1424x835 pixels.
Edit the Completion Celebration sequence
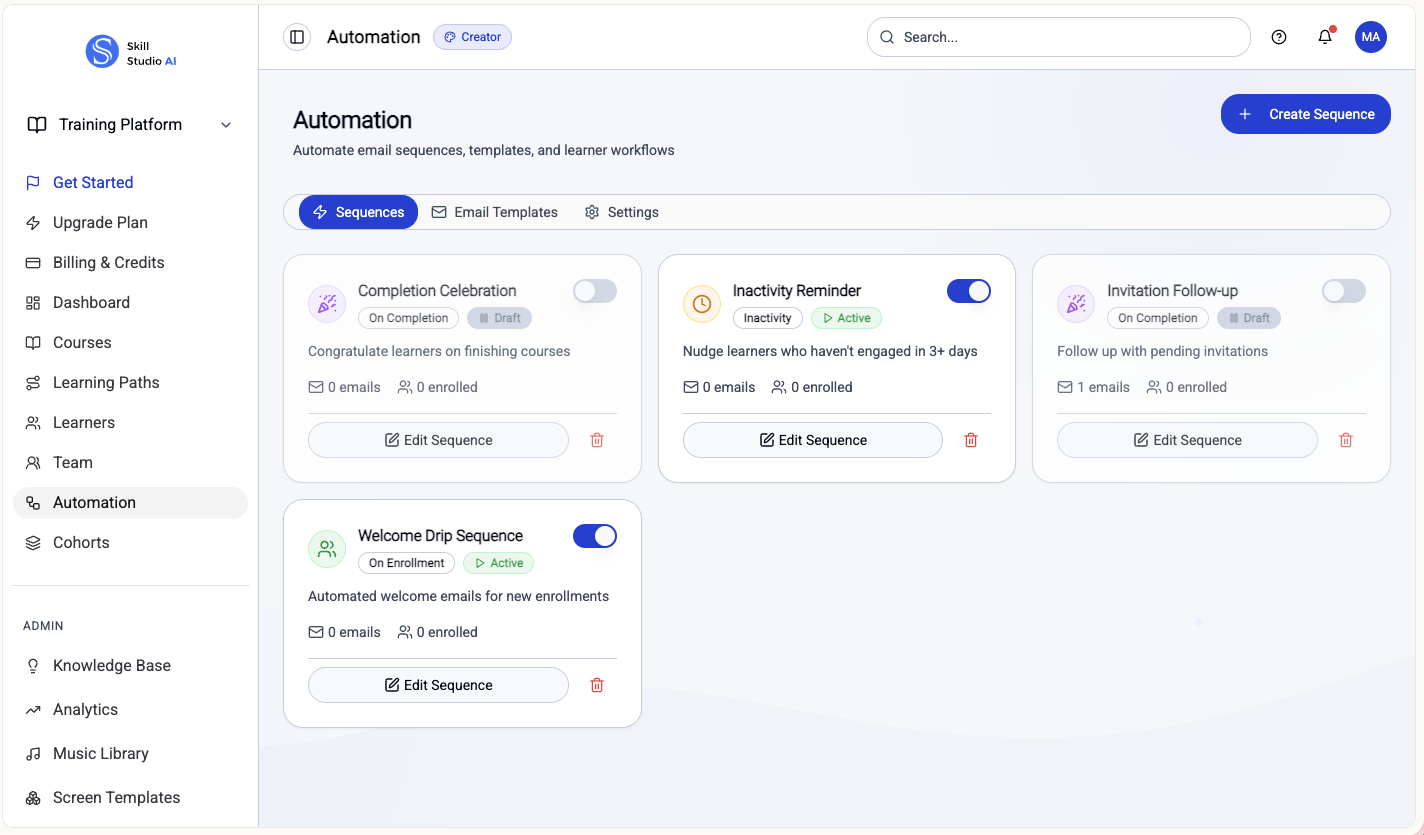point(438,440)
